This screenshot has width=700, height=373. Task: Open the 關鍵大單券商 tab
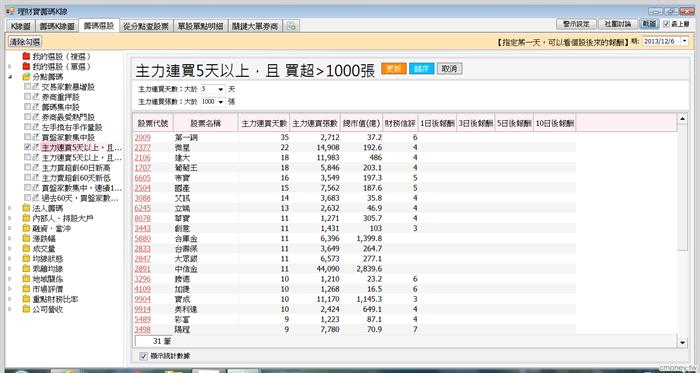click(255, 26)
